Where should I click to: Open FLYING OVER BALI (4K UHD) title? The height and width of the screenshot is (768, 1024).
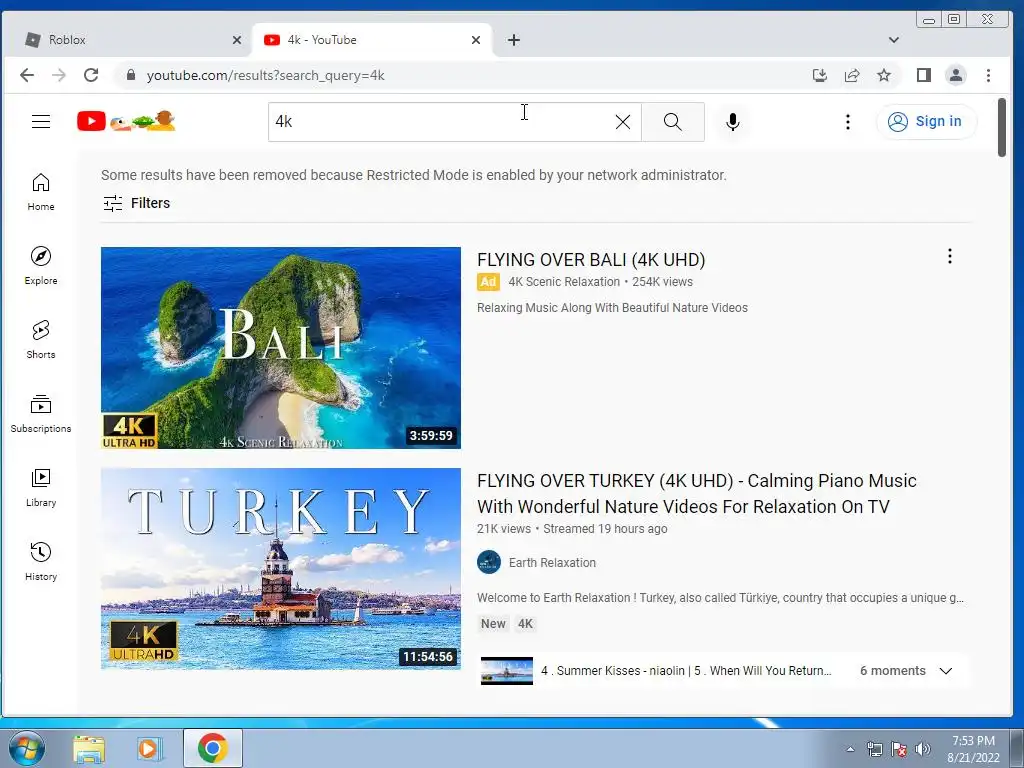point(591,260)
